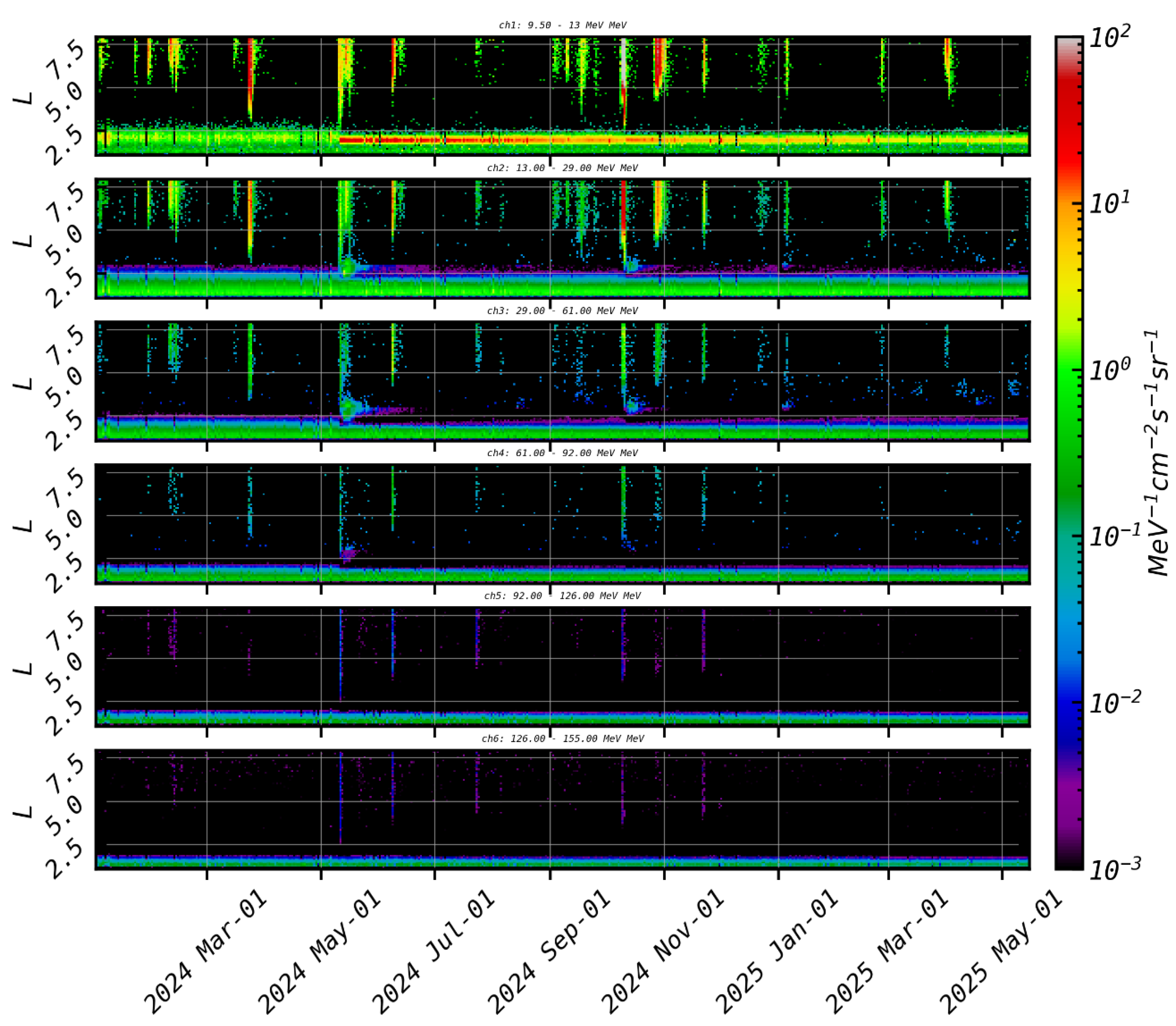Click the ch1: 9.50 - 13 MeV panel title
Viewport: 1176px width, 1026px height.
[564, 25]
